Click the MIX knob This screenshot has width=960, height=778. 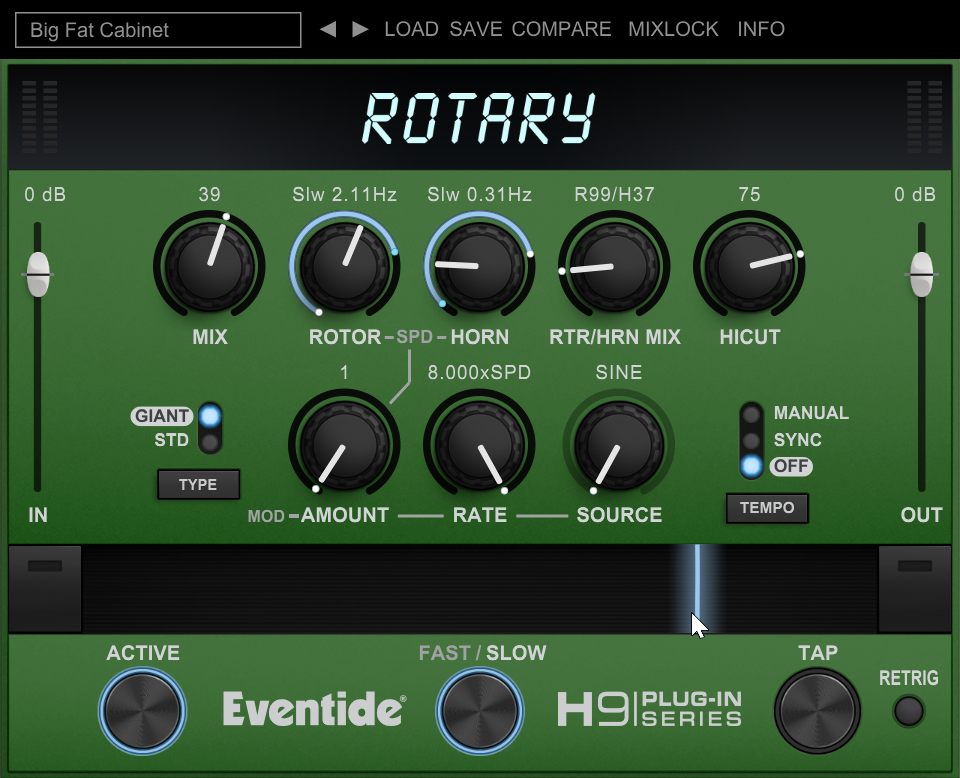point(209,266)
